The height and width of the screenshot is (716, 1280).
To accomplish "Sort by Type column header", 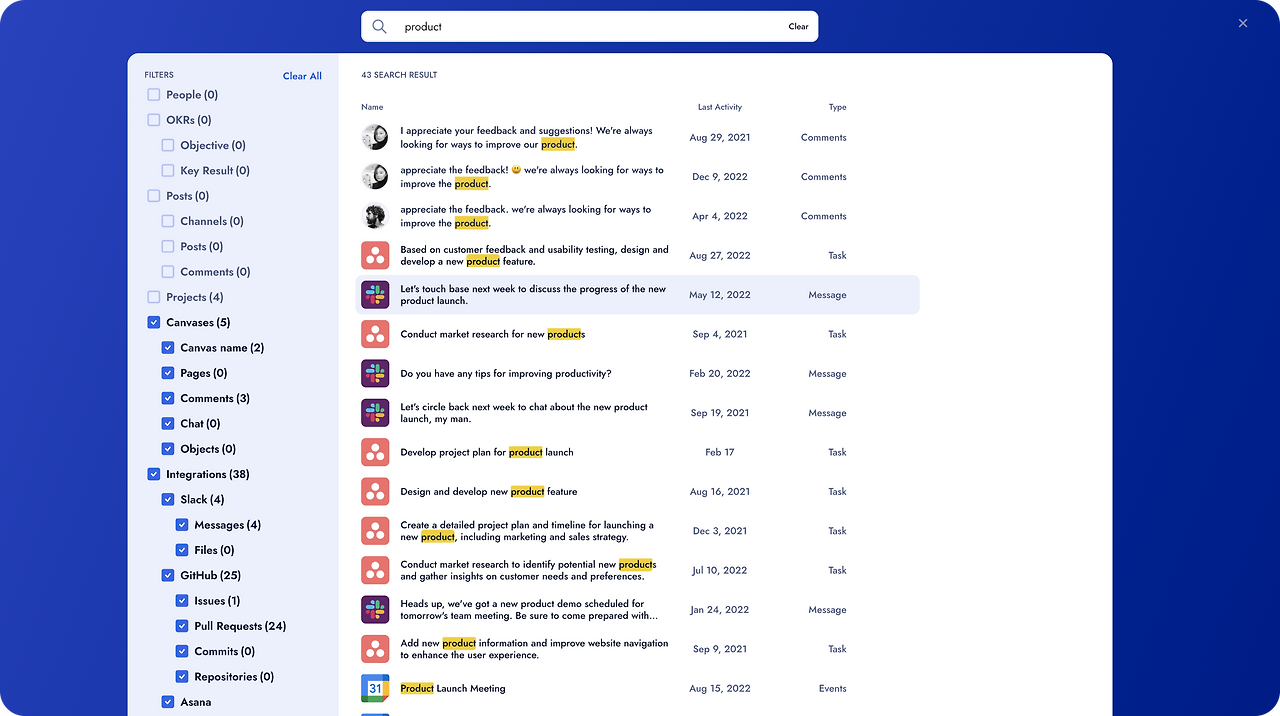I will click(x=838, y=107).
